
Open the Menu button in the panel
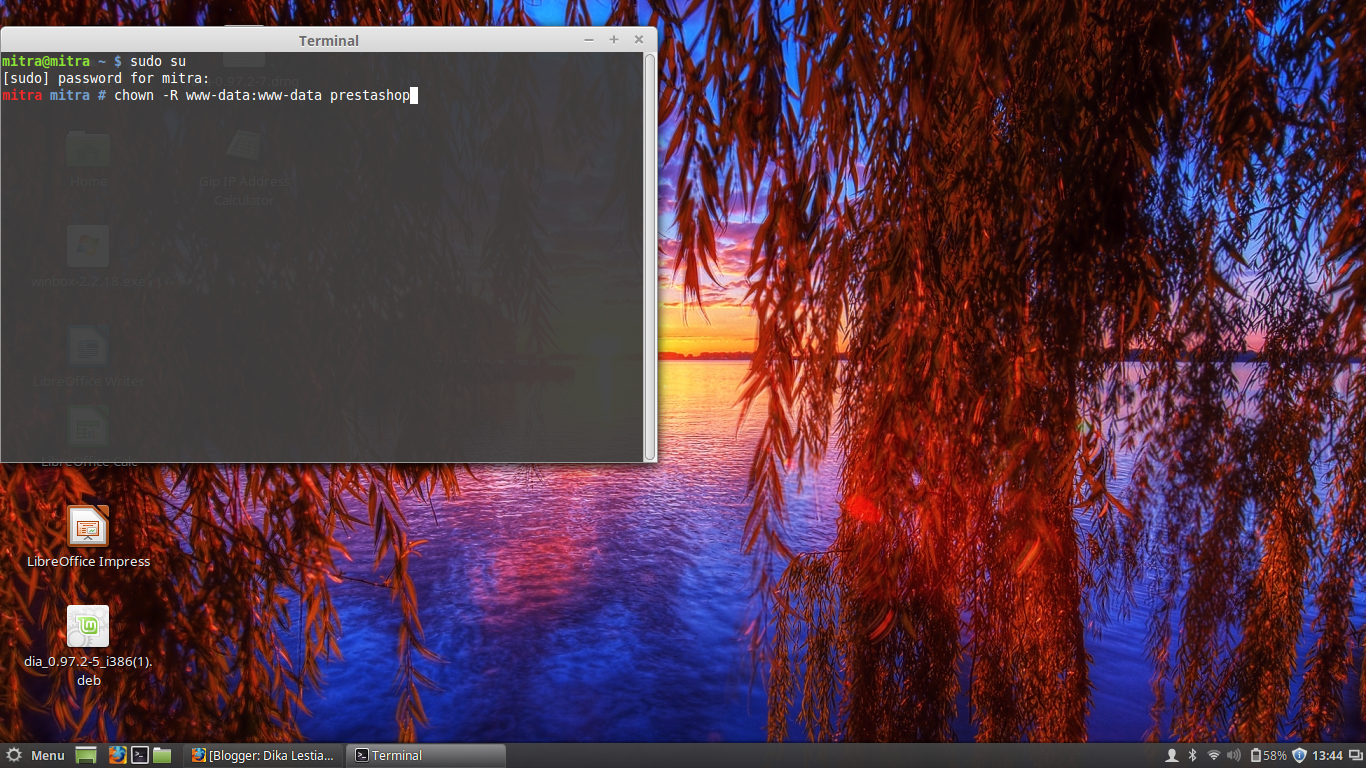tap(35, 755)
